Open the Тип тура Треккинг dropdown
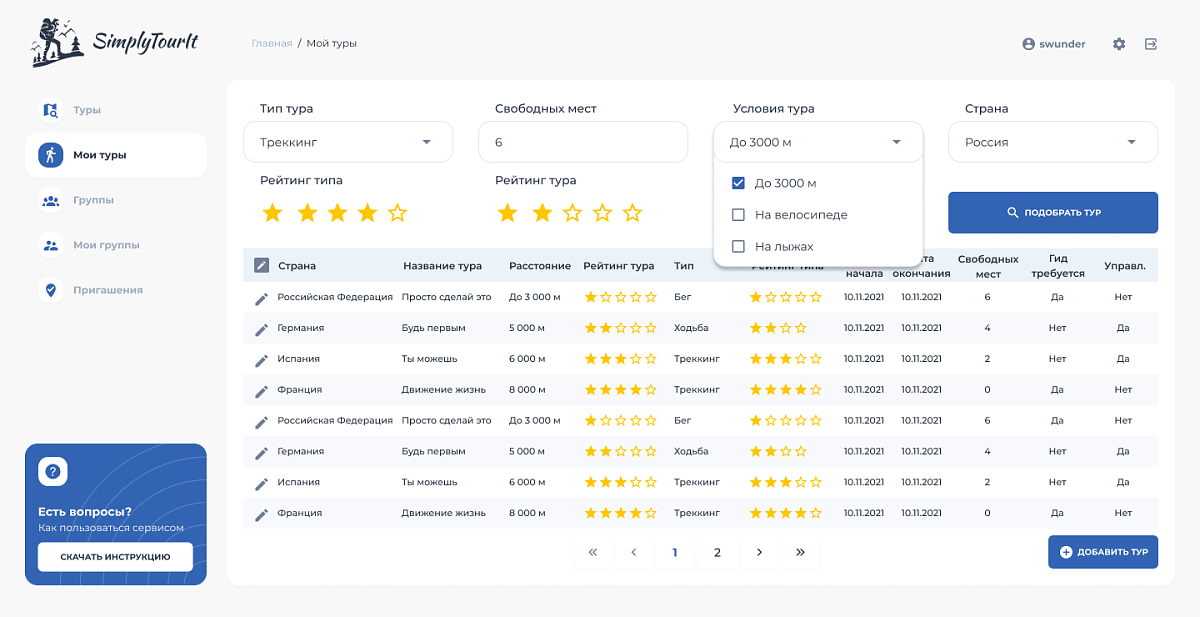Image resolution: width=1200 pixels, height=617 pixels. pyautogui.click(x=348, y=142)
